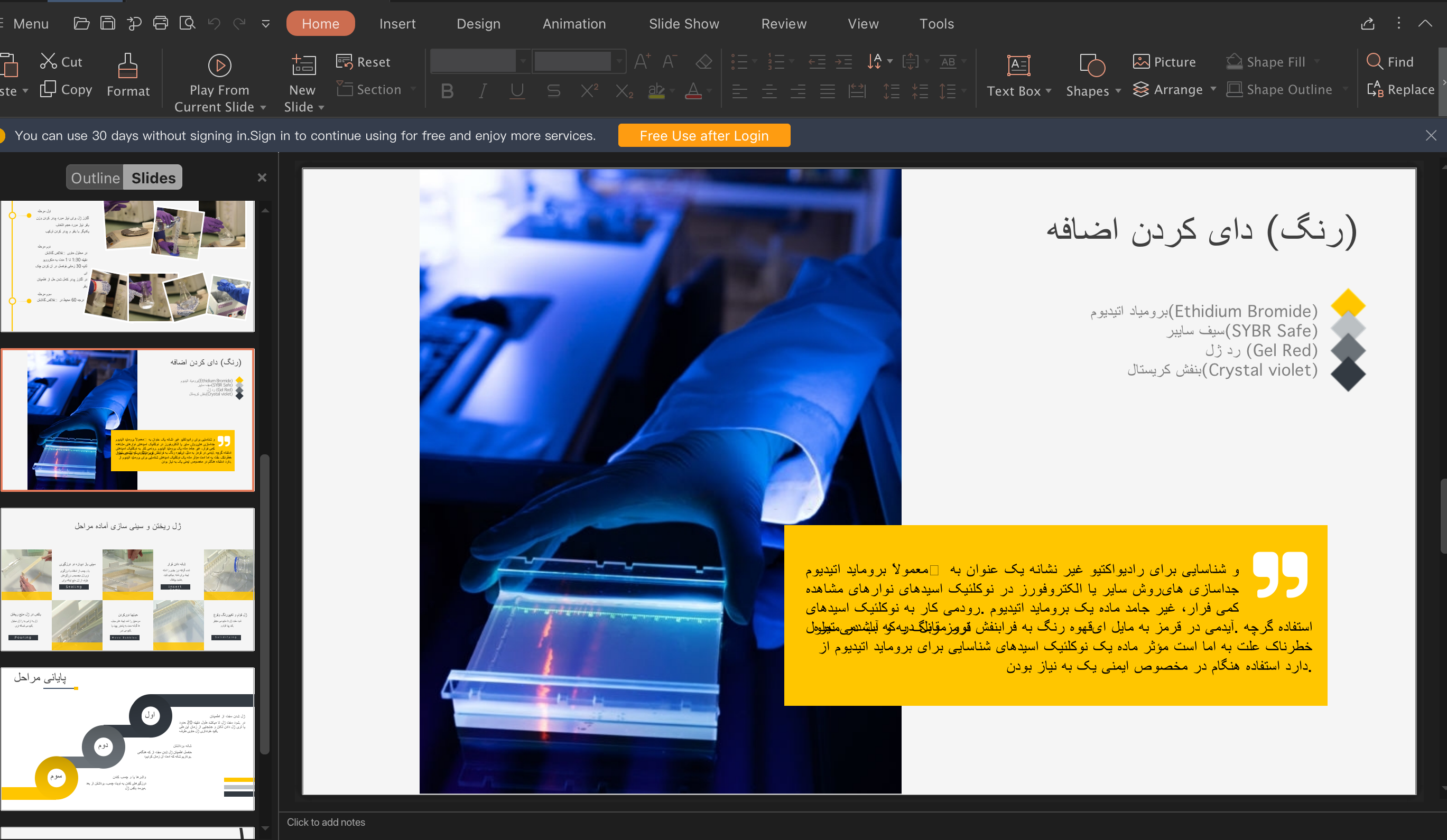Expand the quick access toolbar dropdown
This screenshot has height=840, width=1447.
point(265,24)
